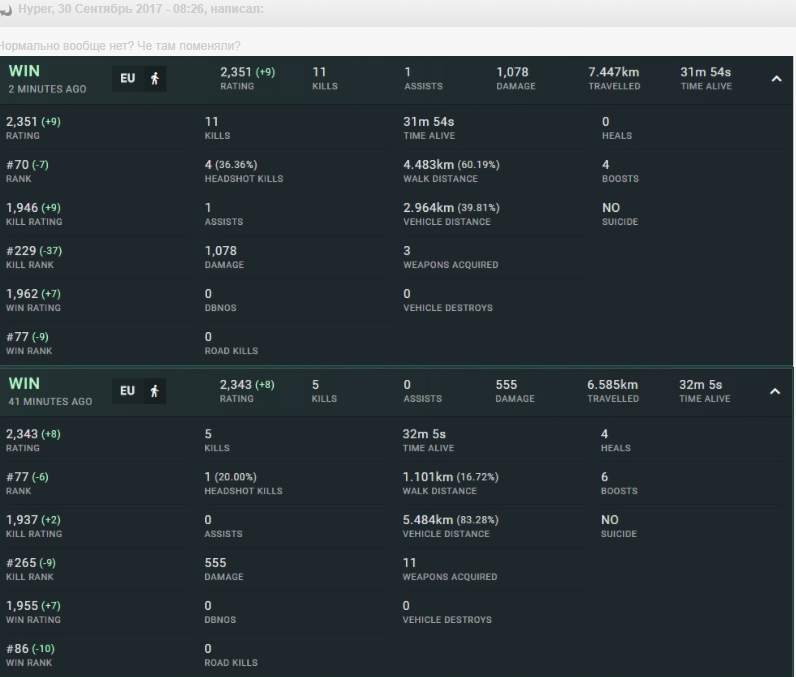Viewport: 796px width, 677px height.
Task: Click vehicle distance 2.964km (39.81%)
Action: [451, 208]
